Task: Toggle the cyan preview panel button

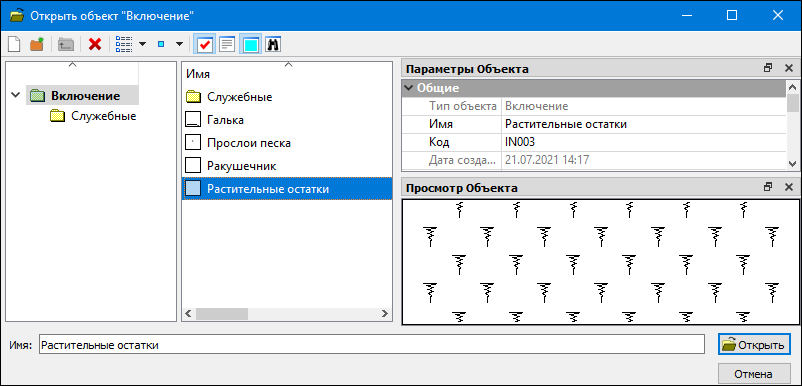Action: pyautogui.click(x=251, y=44)
